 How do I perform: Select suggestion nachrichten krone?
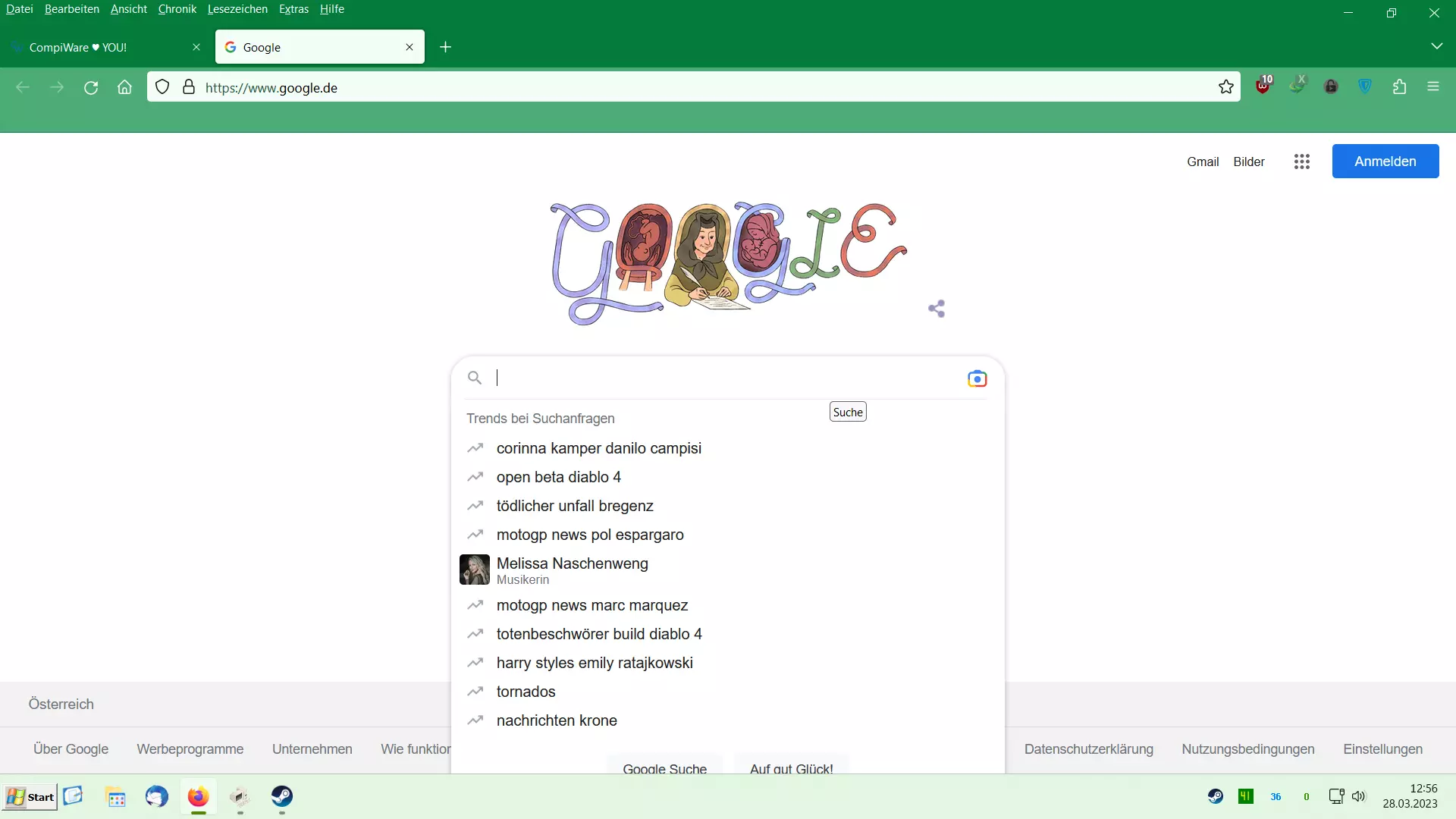point(726,720)
